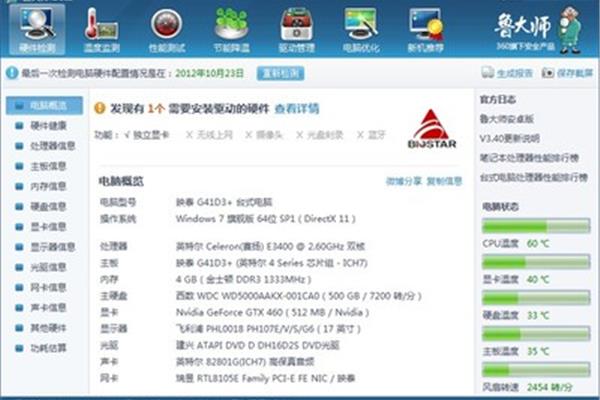
Task: Switch to 网卡信息 in the sidebar
Action: pos(48,287)
